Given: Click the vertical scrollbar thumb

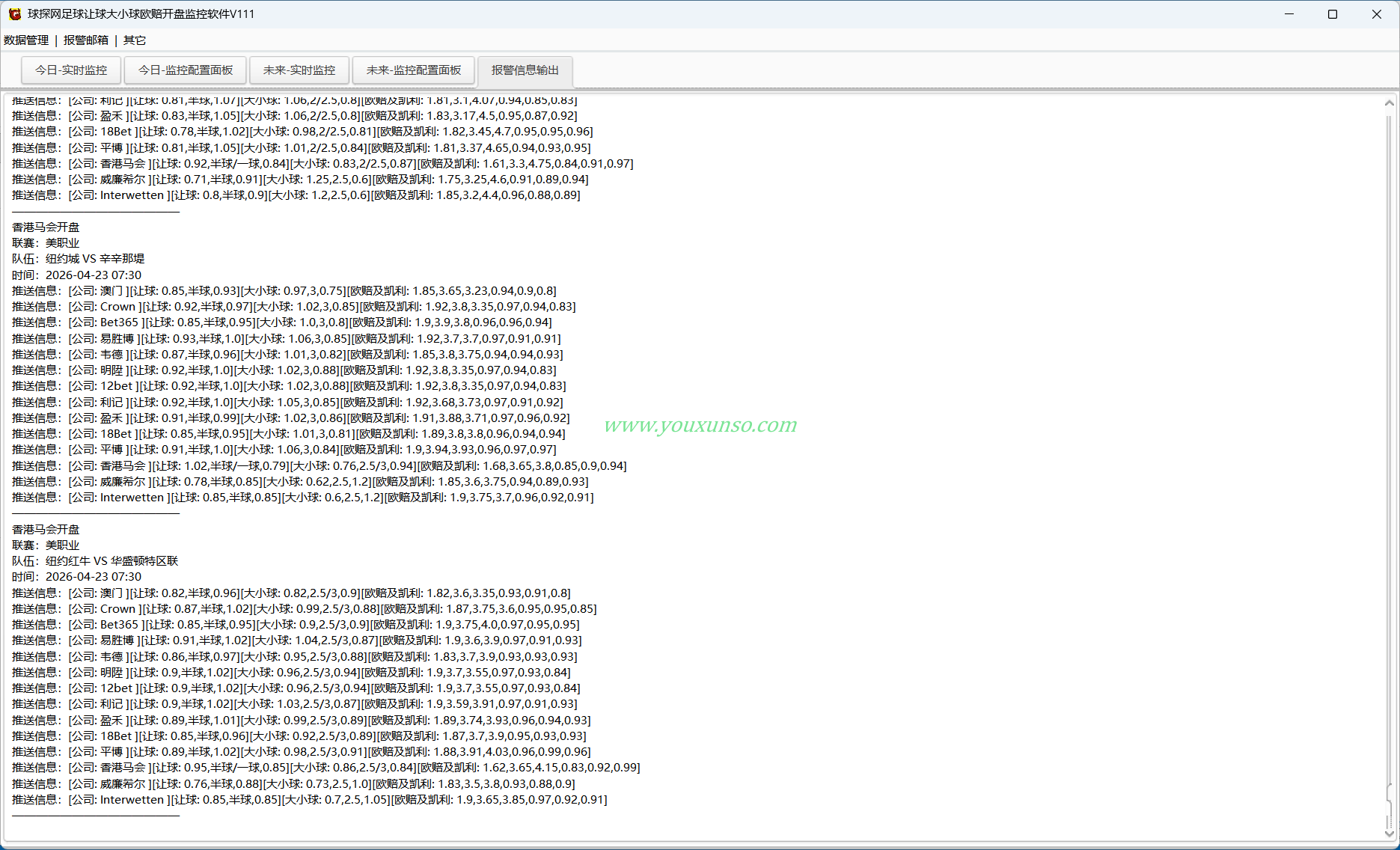Looking at the screenshot, I should click(x=1390, y=807).
